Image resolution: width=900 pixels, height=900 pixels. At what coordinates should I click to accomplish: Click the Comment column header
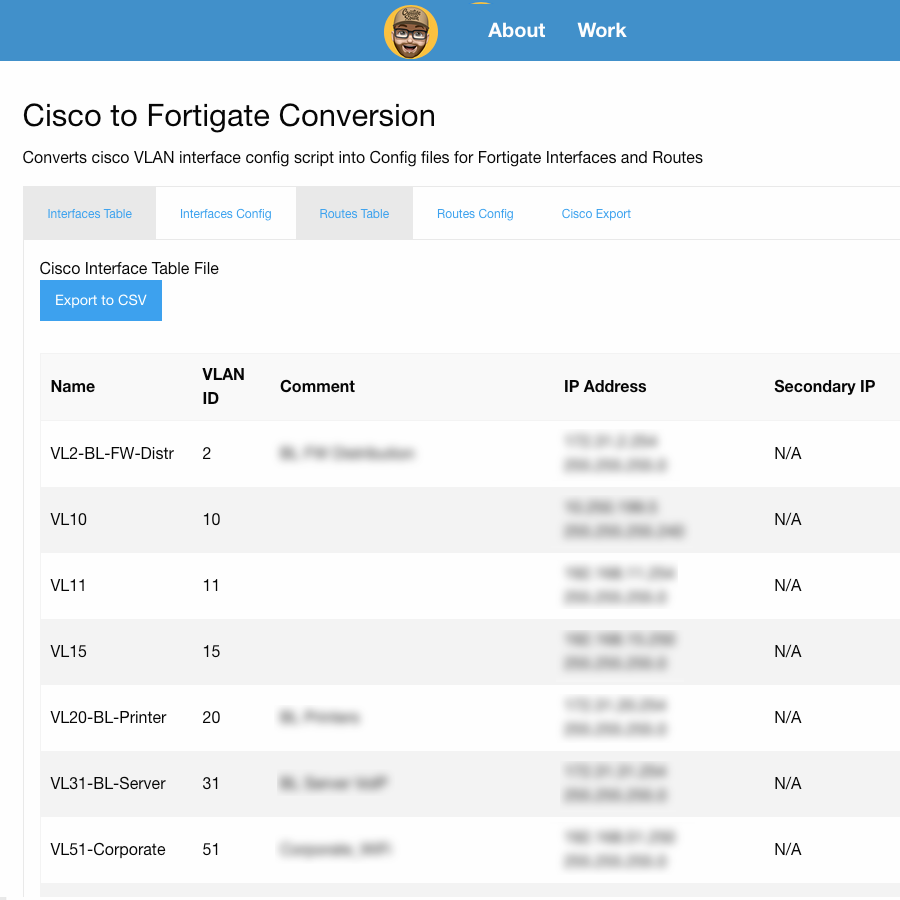[x=317, y=386]
